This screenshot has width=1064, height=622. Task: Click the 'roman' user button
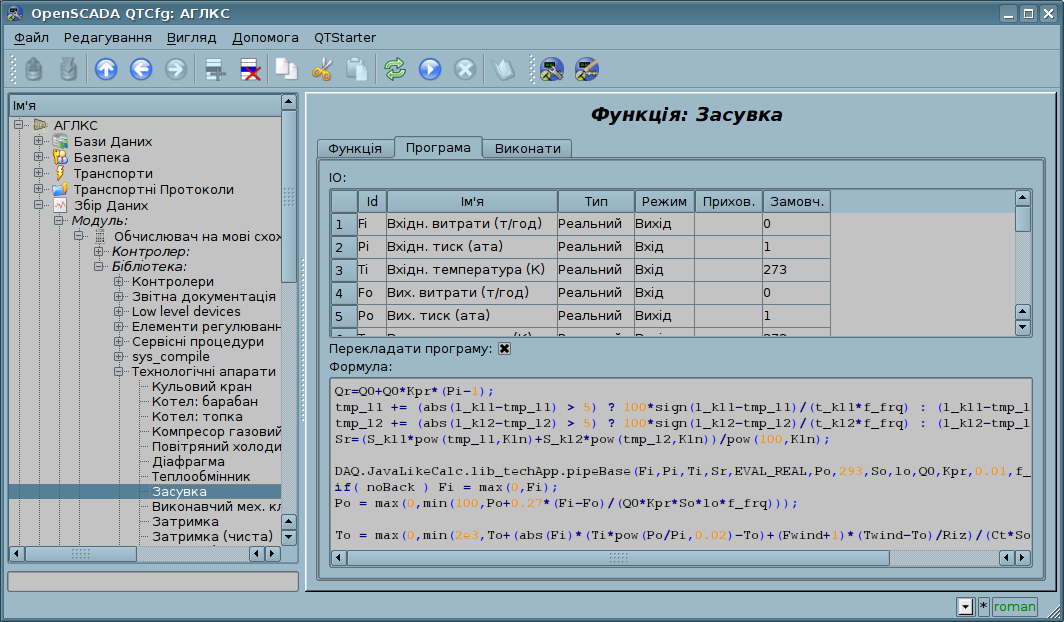tap(1014, 606)
